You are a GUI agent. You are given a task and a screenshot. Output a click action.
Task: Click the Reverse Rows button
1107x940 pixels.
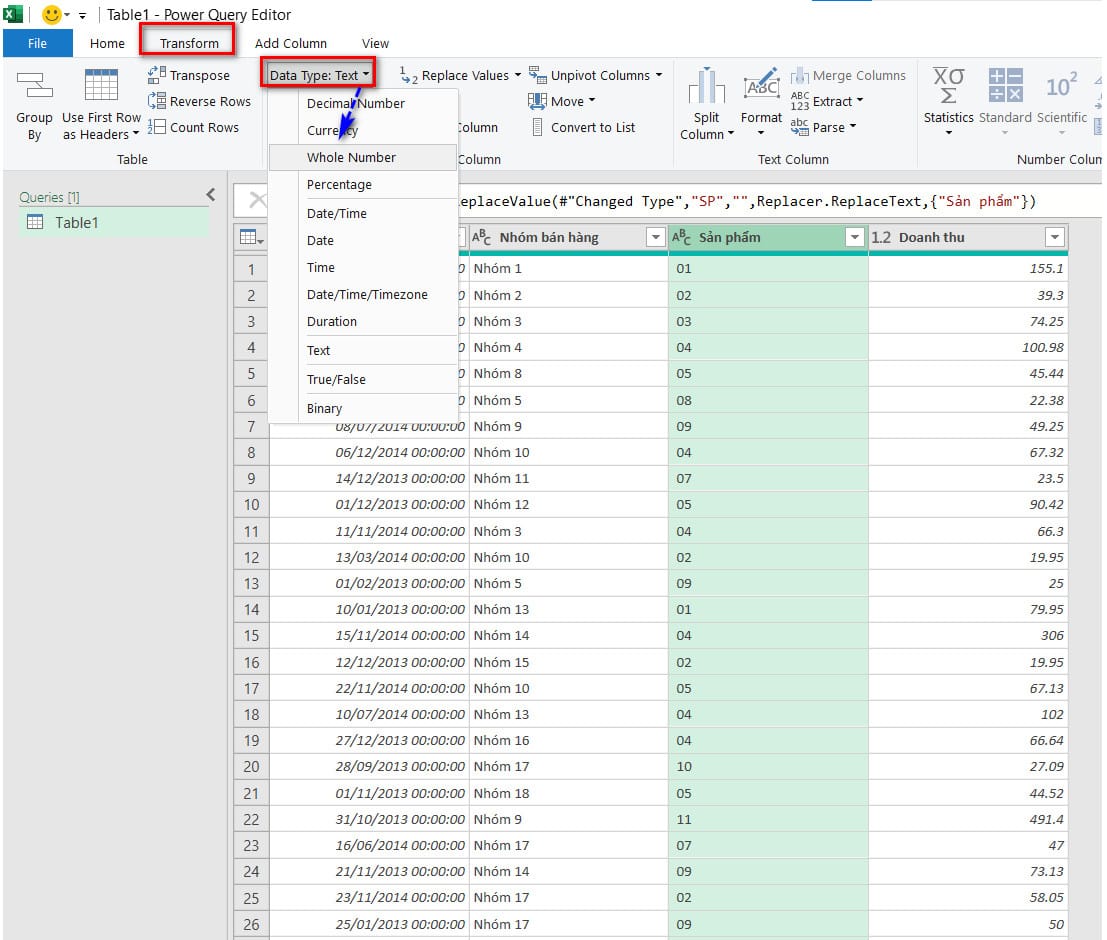tap(199, 101)
